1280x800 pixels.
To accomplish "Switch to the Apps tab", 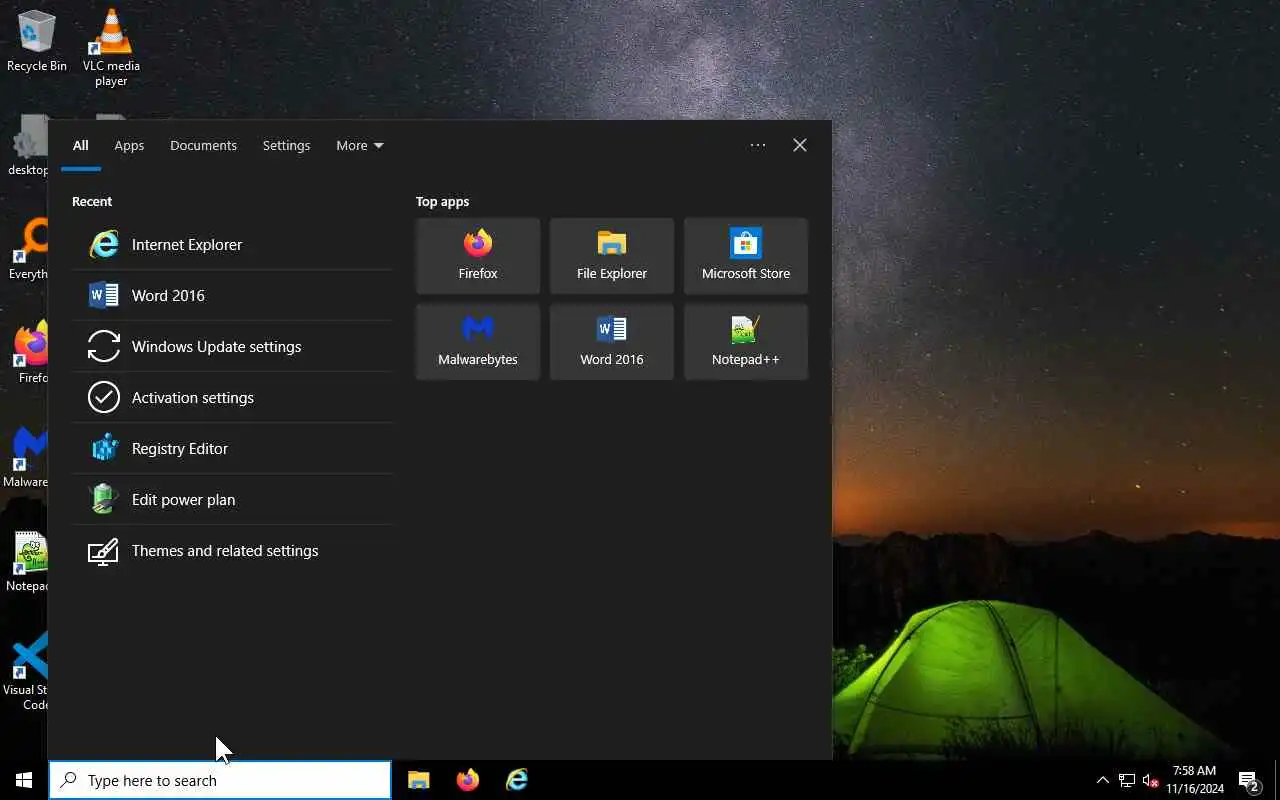I will tap(129, 145).
